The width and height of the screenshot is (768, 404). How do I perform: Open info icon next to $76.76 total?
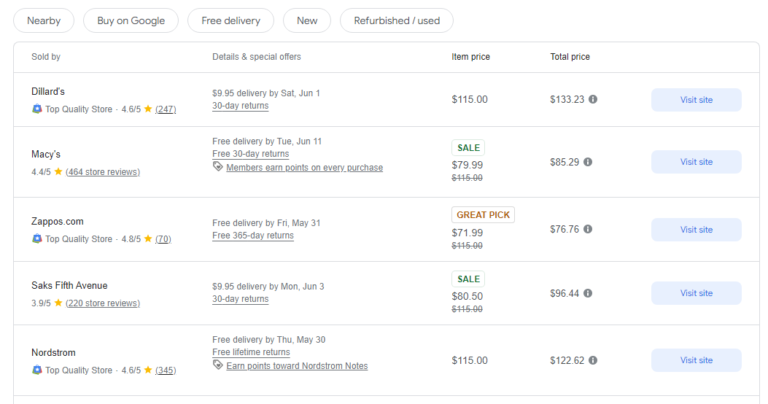588,229
